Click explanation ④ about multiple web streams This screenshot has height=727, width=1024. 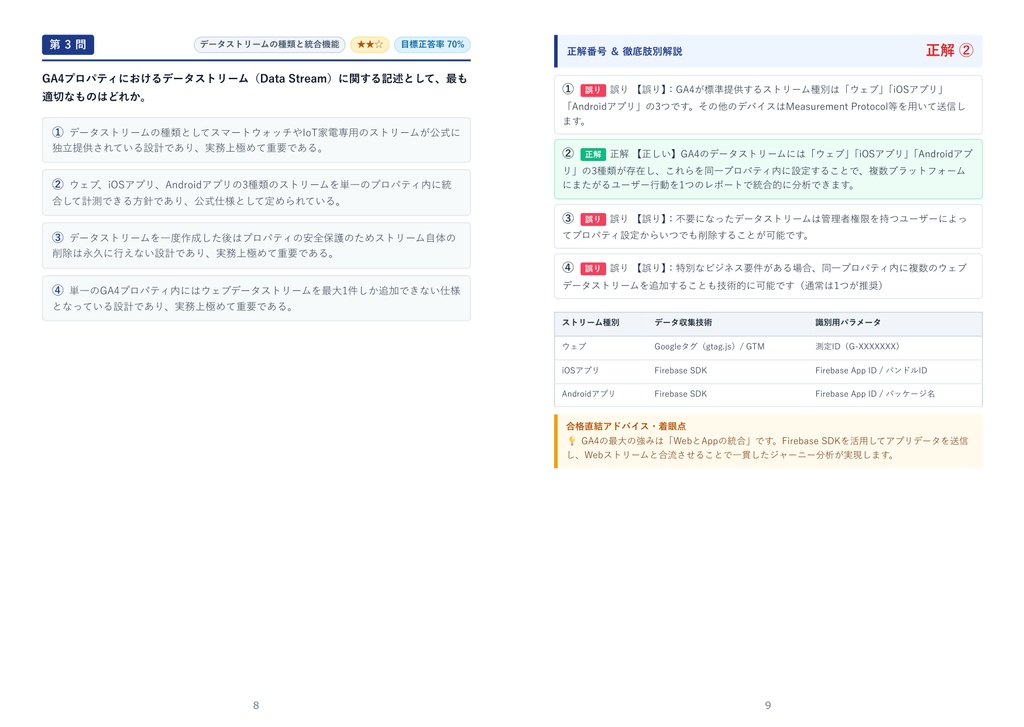point(768,276)
